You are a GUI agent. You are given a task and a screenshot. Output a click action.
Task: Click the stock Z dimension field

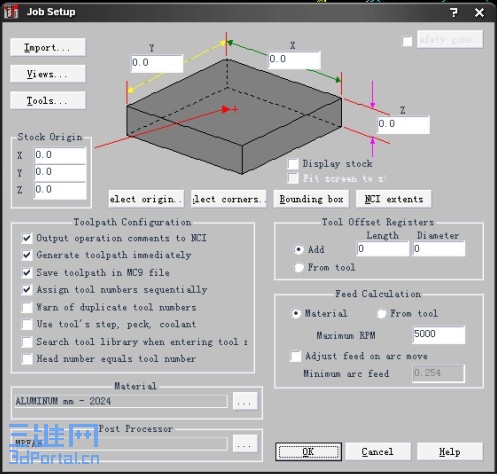point(403,125)
